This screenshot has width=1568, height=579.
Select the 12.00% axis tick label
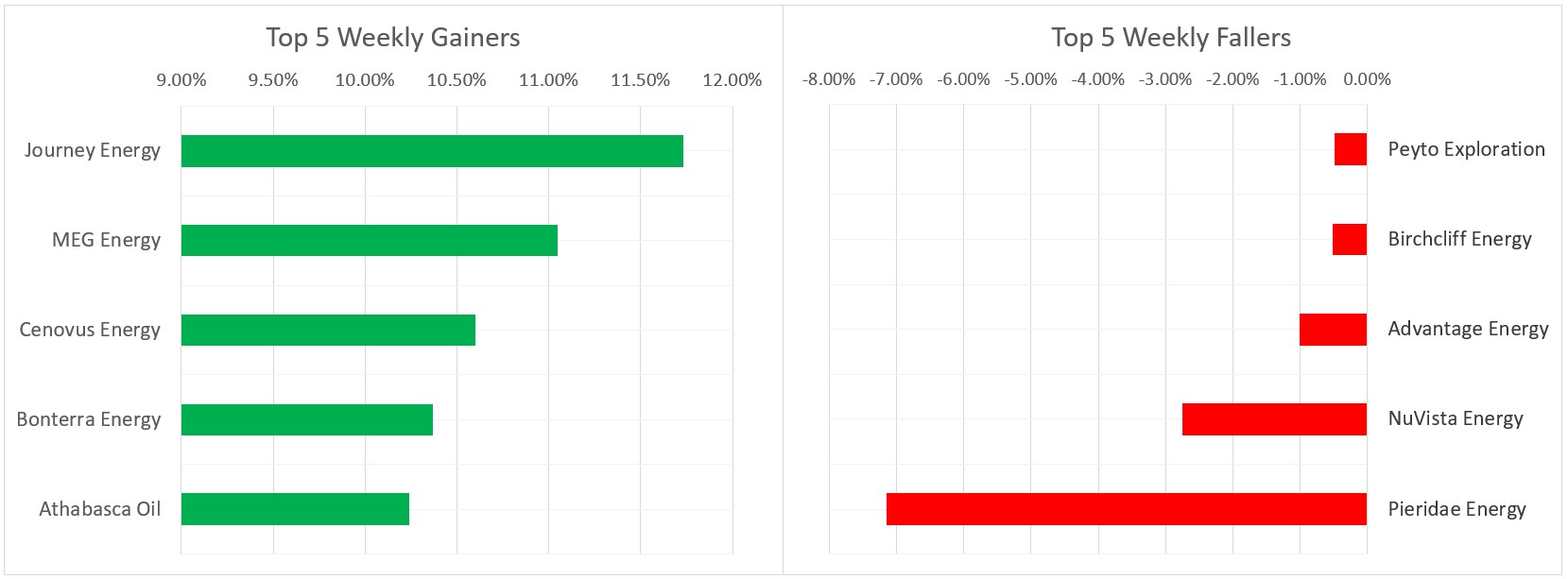(732, 80)
